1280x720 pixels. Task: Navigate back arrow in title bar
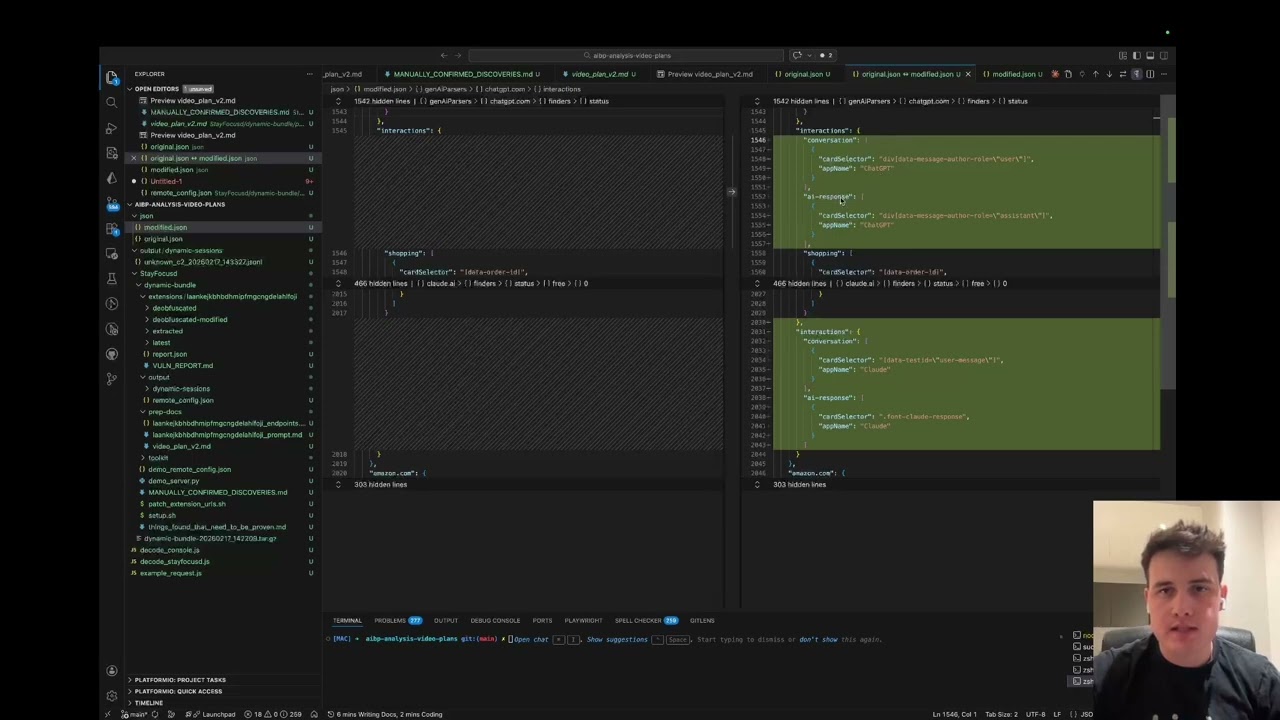click(x=444, y=55)
